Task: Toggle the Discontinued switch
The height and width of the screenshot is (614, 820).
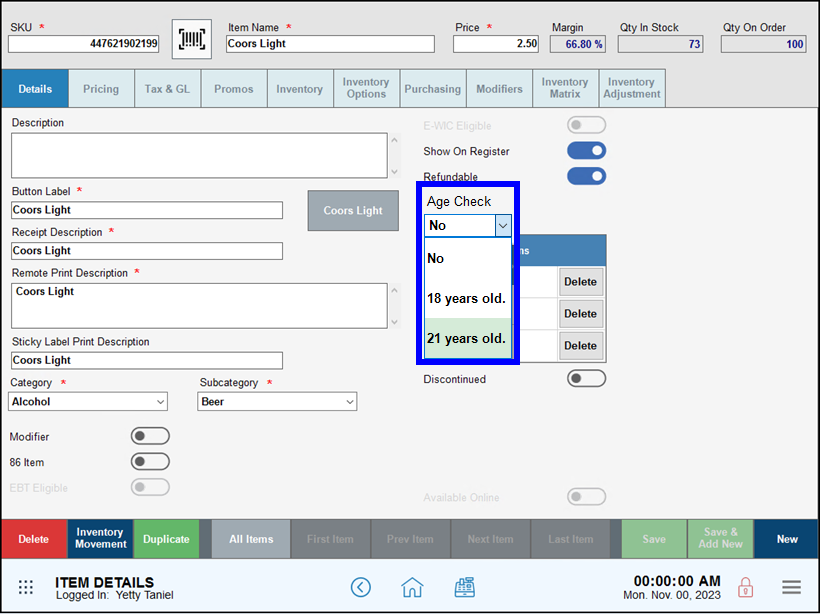Action: [x=586, y=378]
